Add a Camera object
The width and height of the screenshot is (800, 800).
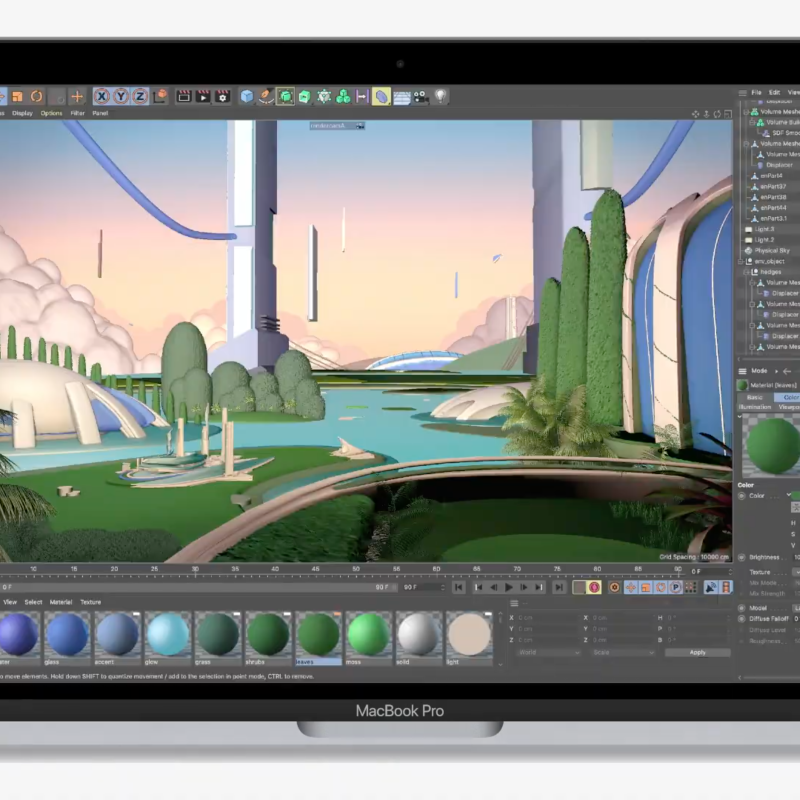(421, 96)
